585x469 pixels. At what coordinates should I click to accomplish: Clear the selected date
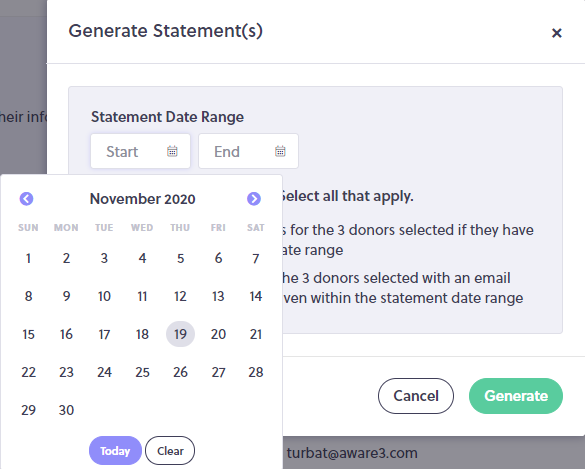pos(170,451)
